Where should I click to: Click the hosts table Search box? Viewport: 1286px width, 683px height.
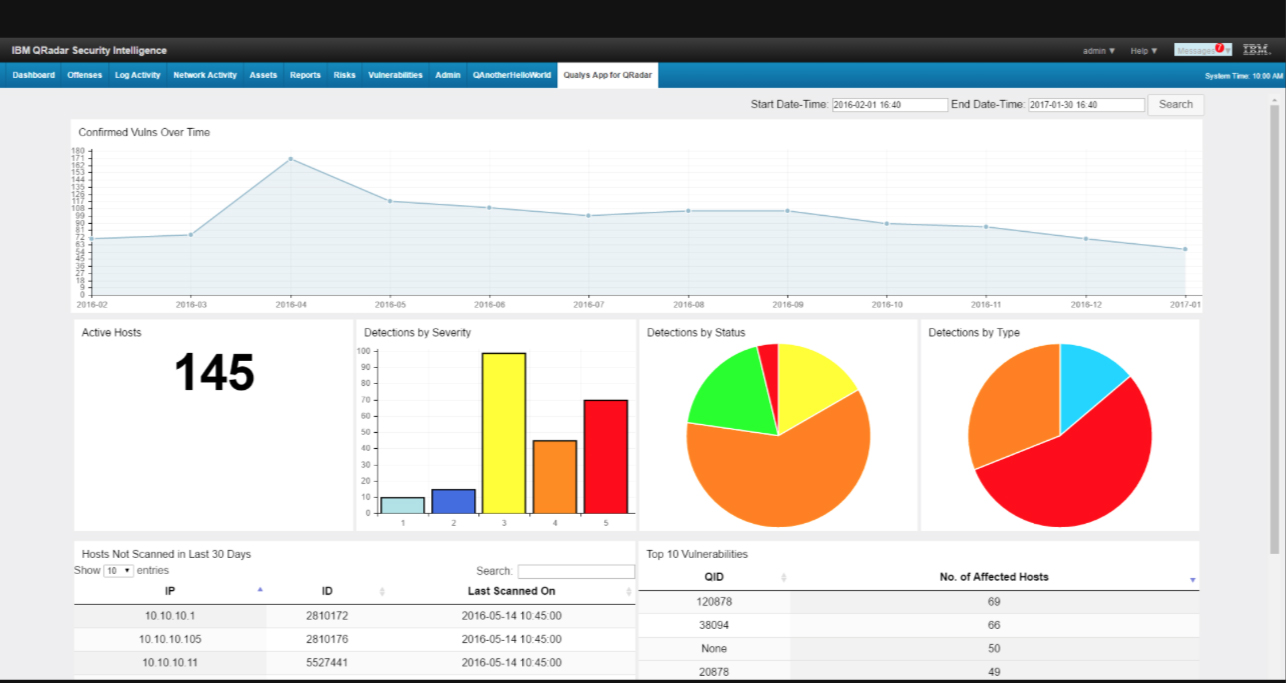[575, 572]
